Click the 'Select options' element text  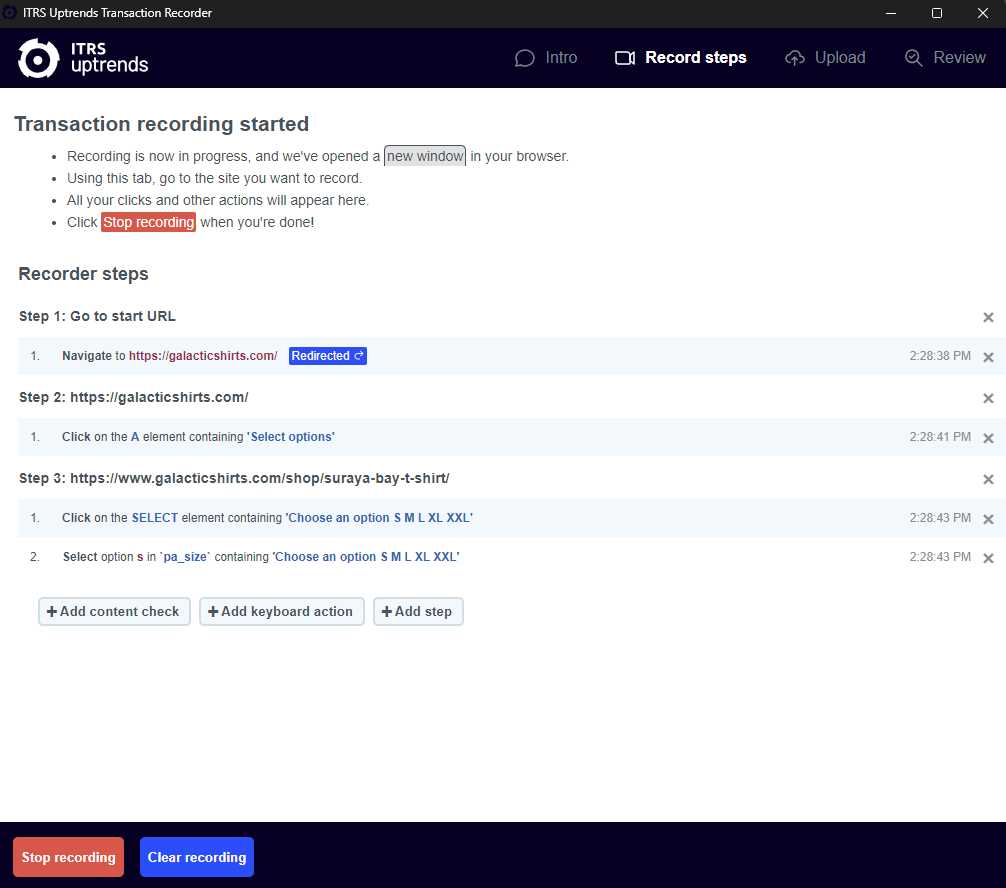tap(291, 437)
